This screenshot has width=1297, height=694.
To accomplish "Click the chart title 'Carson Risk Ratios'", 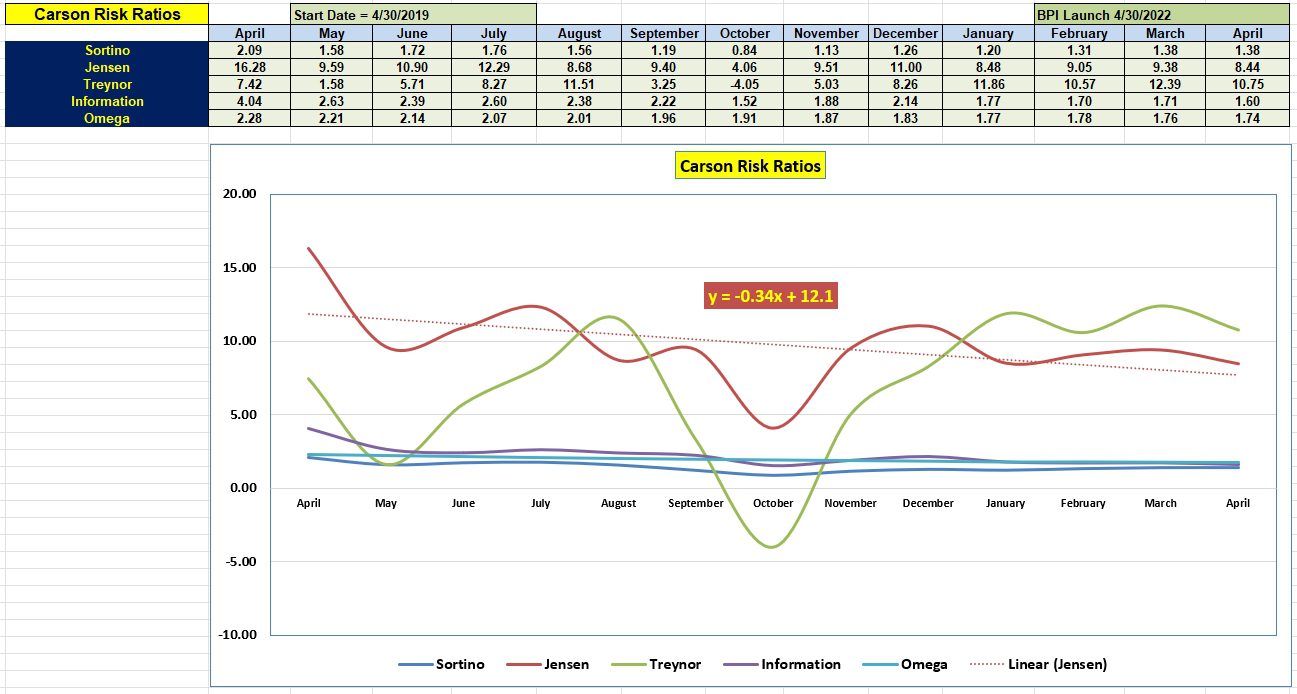I will coord(751,166).
